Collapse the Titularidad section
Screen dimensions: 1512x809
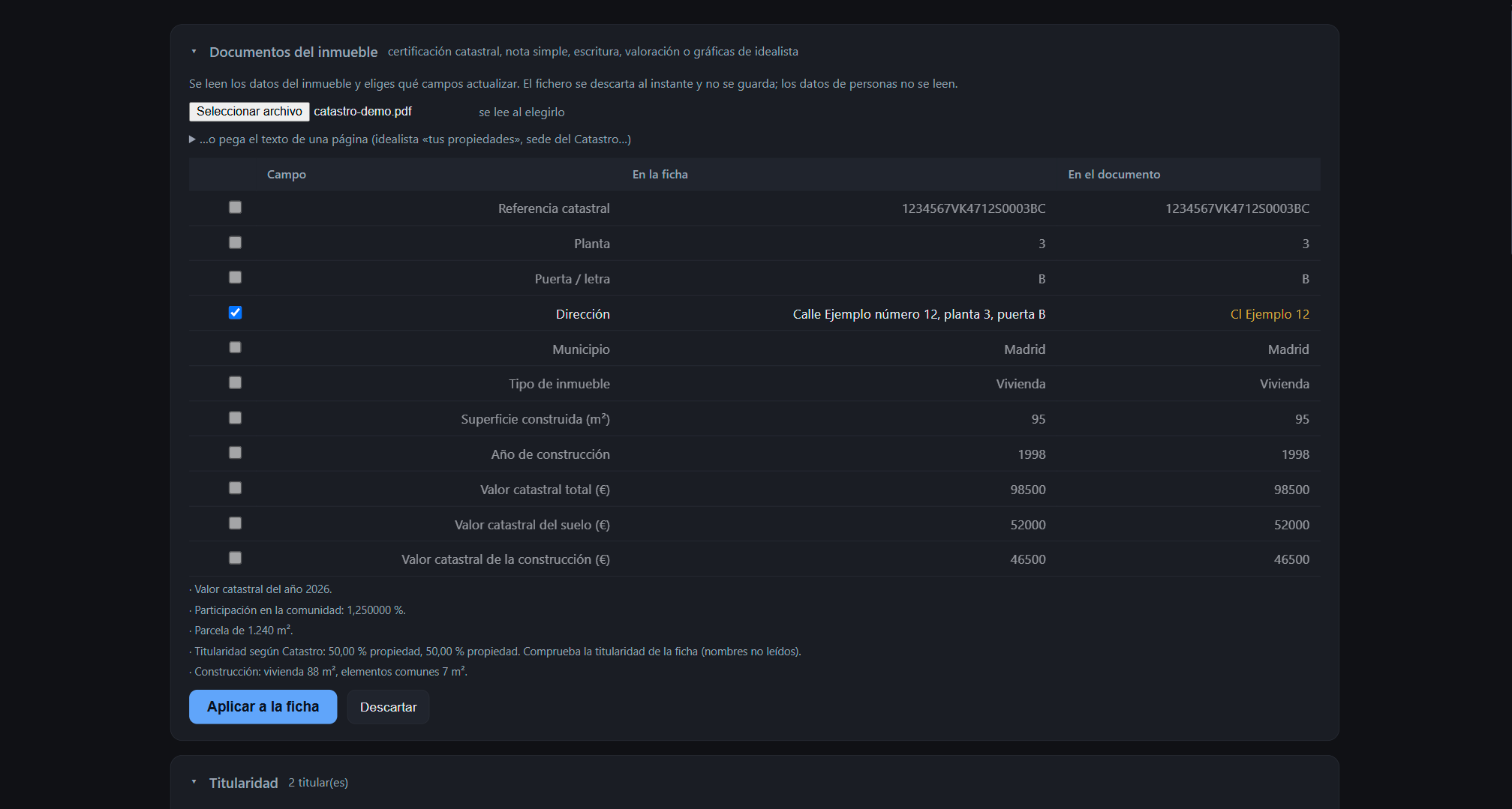click(x=194, y=783)
